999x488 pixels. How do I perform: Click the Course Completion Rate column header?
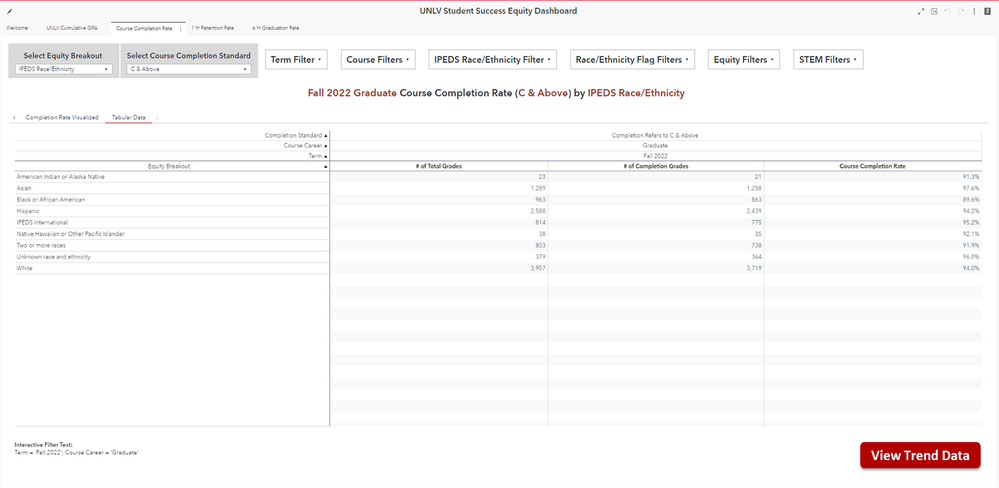[x=872, y=166]
